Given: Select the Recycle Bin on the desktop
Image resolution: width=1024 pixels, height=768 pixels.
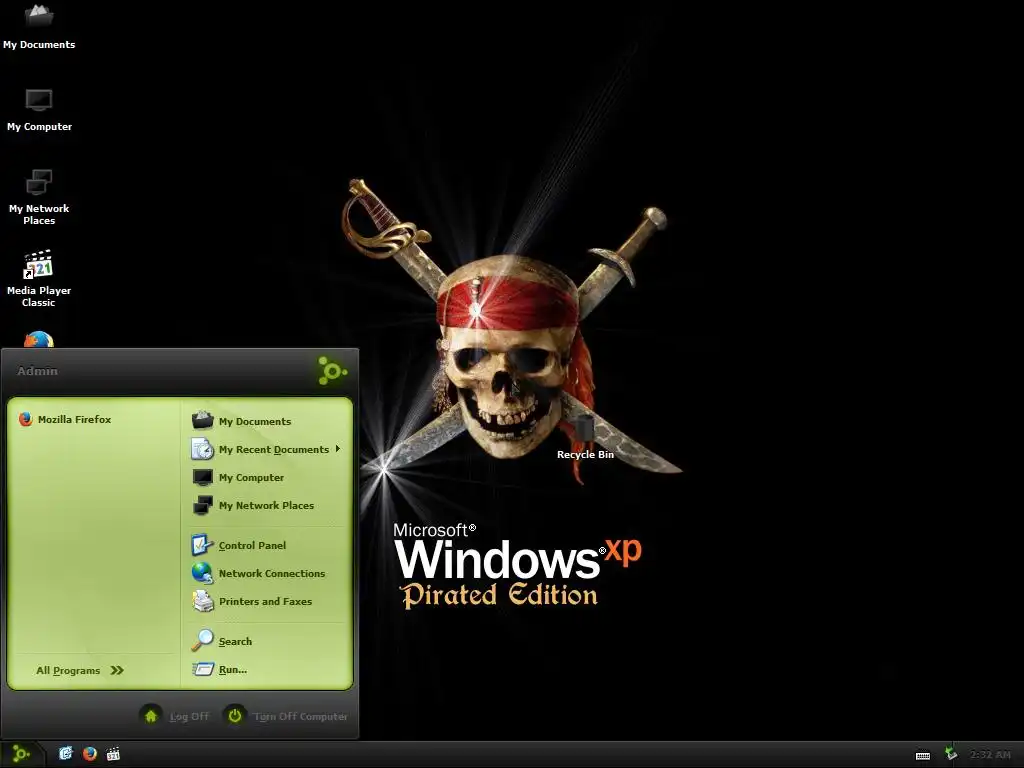Looking at the screenshot, I should (x=585, y=438).
